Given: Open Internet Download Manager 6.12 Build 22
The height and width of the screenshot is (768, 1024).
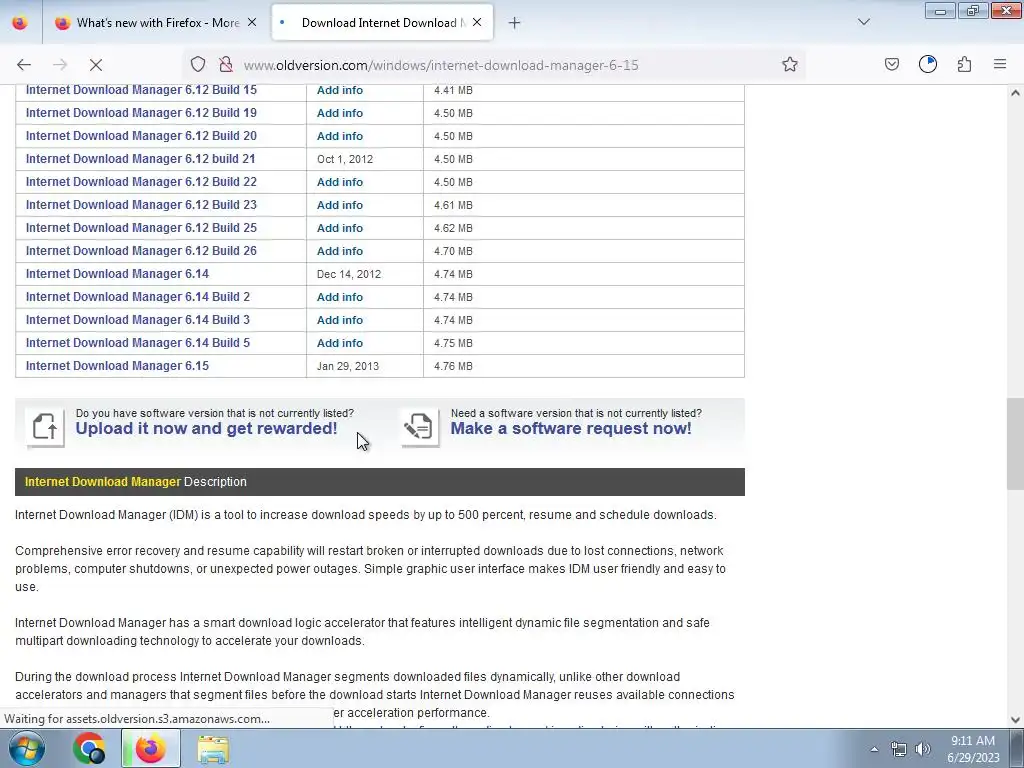Looking at the screenshot, I should tap(141, 182).
